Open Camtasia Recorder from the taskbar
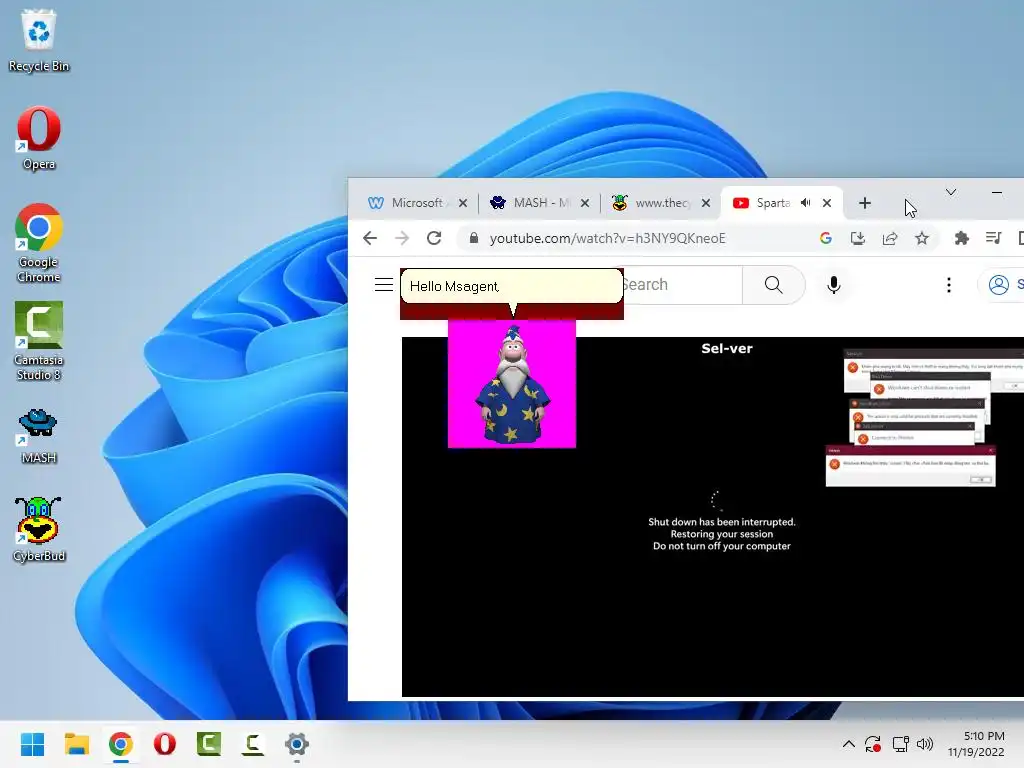1024x768 pixels. (x=253, y=744)
